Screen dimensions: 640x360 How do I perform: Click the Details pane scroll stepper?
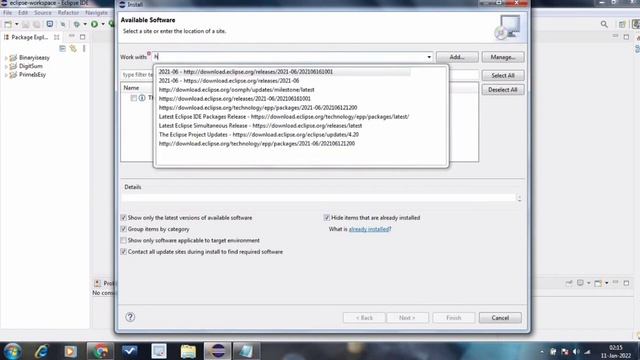[x=519, y=198]
